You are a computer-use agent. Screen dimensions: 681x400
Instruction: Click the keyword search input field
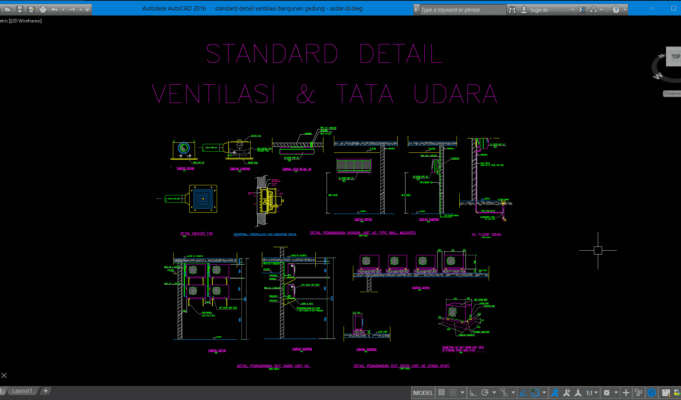point(463,10)
